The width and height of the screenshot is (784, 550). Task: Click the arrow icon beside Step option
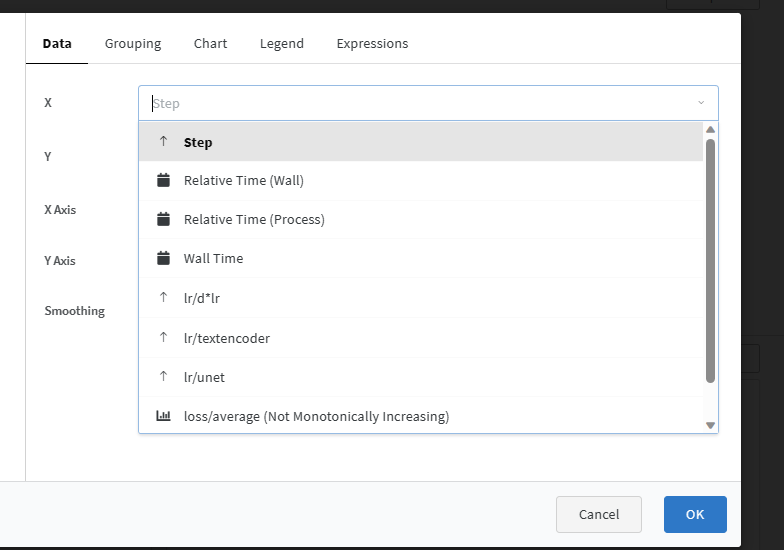coord(163,142)
